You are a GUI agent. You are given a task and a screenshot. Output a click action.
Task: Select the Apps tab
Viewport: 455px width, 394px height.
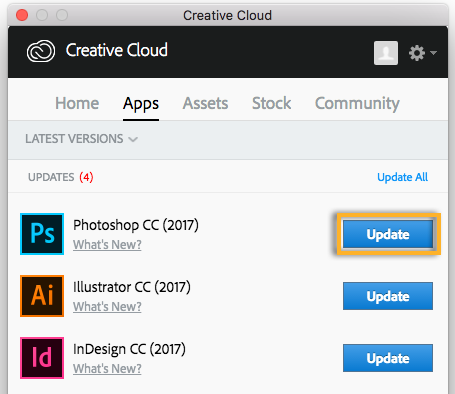click(141, 104)
